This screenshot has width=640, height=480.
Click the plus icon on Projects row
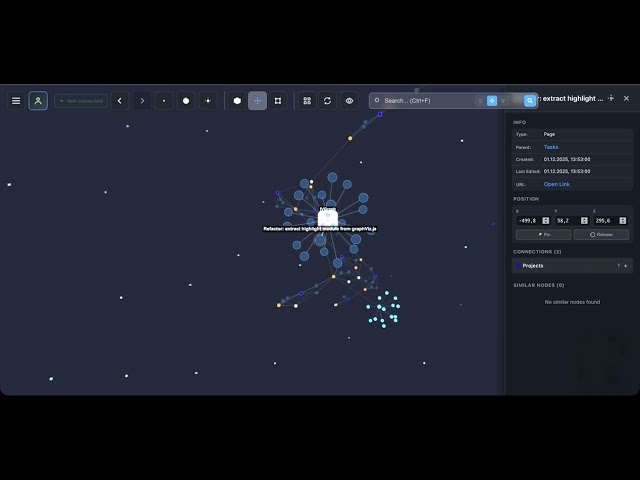point(626,266)
